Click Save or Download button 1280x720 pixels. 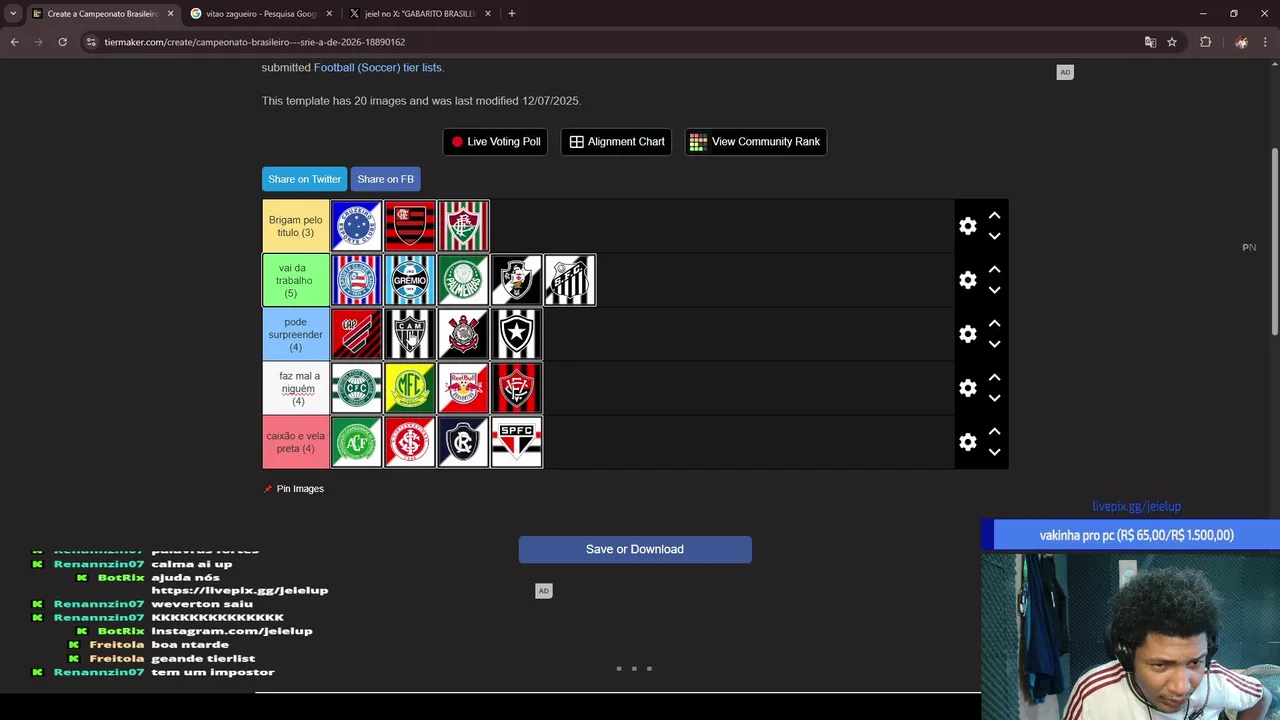point(635,549)
